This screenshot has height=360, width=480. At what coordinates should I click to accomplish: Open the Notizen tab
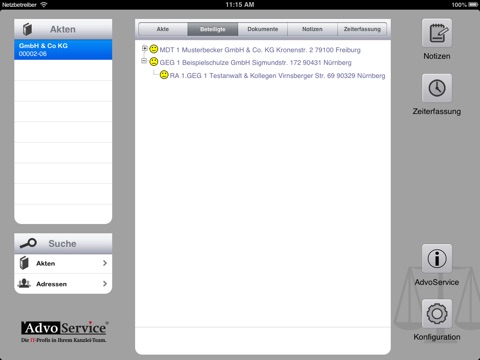coord(312,29)
